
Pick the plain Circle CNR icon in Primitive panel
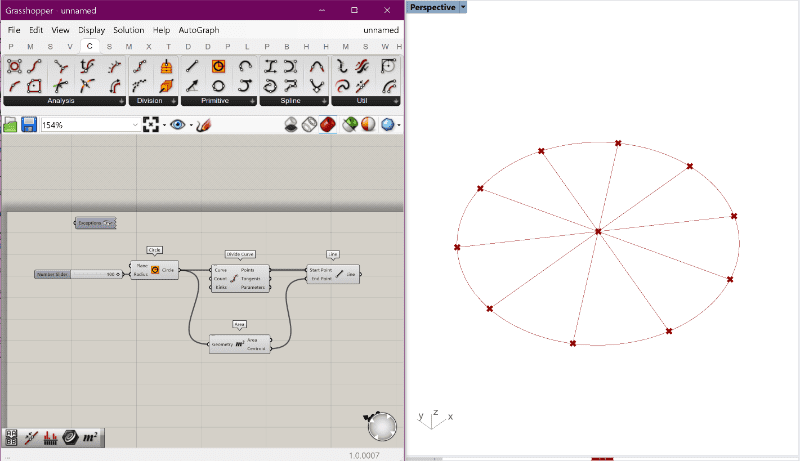pyautogui.click(x=218, y=86)
